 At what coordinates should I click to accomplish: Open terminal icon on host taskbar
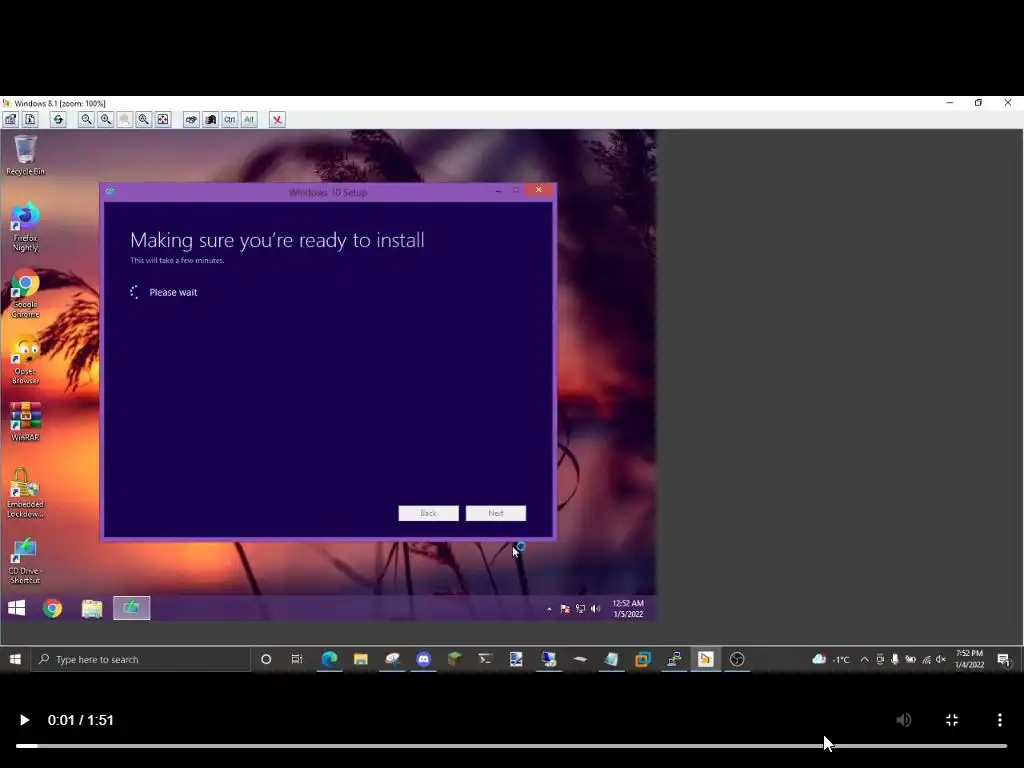[485, 660]
